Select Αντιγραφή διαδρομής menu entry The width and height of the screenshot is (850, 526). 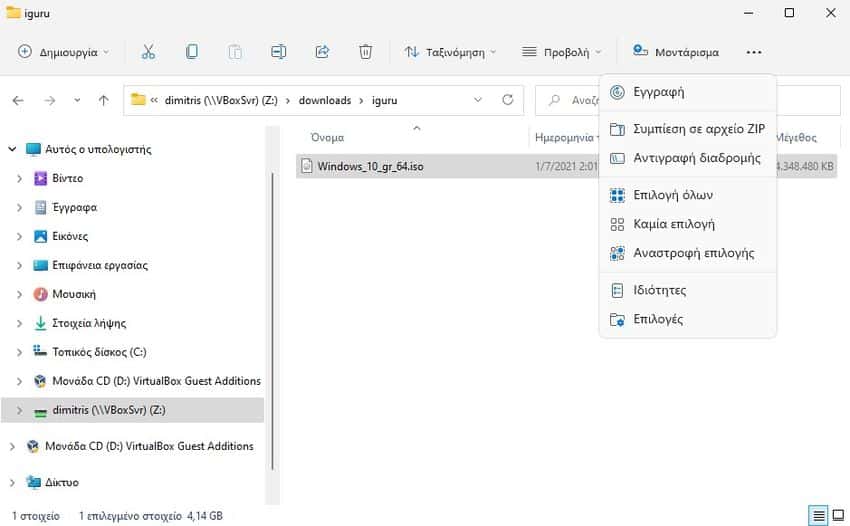(687, 158)
